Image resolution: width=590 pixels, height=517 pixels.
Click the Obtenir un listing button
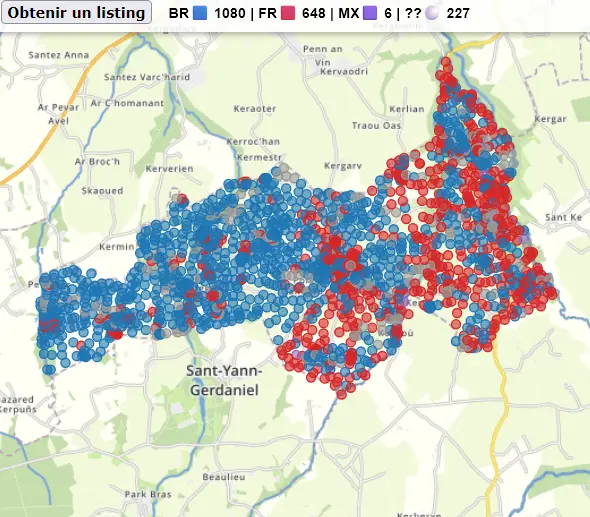[76, 12]
